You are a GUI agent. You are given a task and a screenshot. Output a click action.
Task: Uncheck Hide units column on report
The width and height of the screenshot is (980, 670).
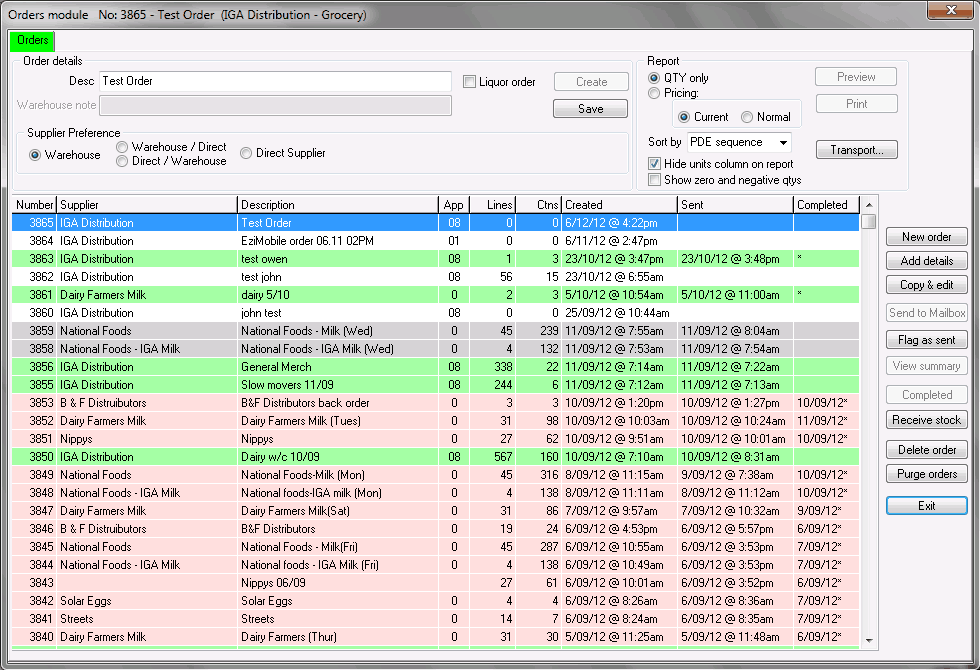[654, 164]
